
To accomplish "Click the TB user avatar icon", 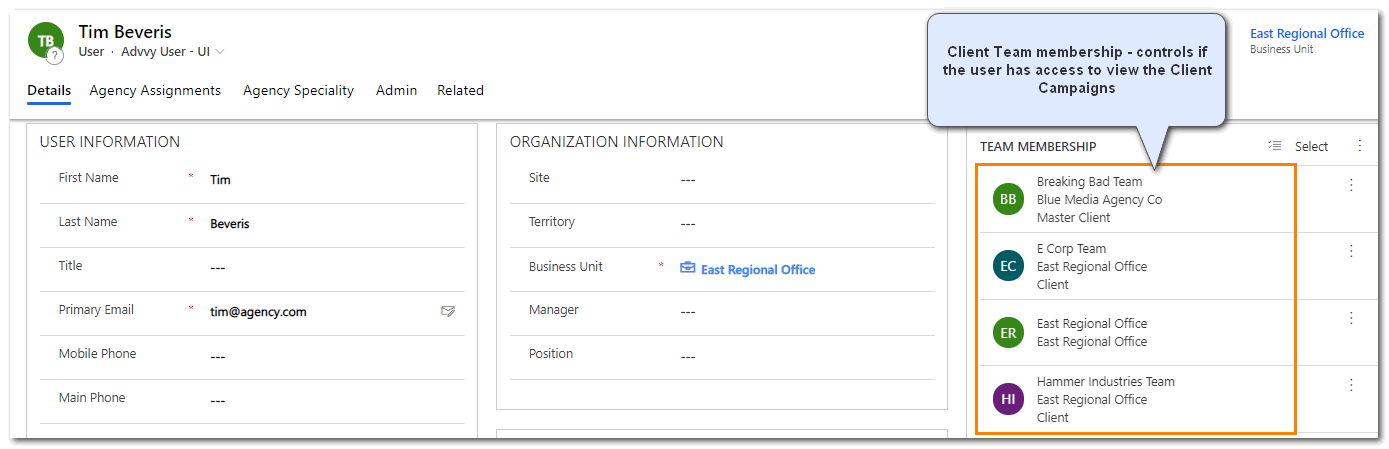I will click(45, 42).
